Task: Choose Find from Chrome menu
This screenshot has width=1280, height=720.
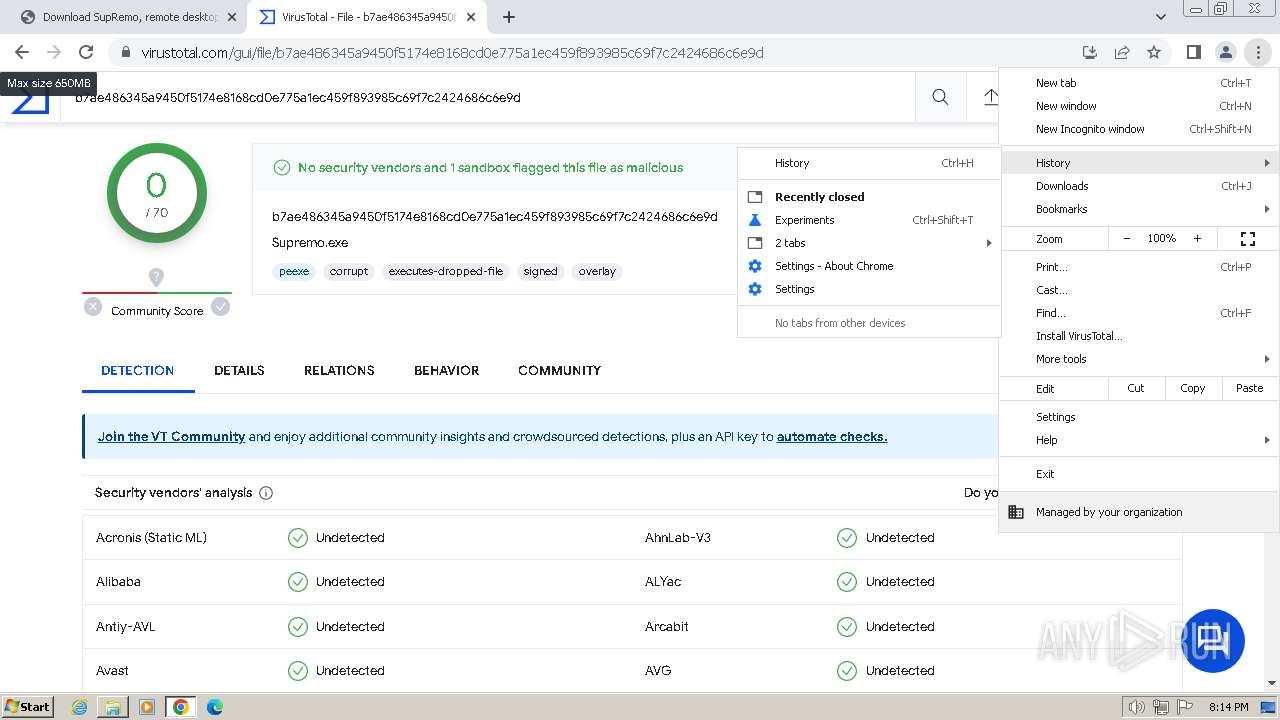Action: (x=1139, y=313)
